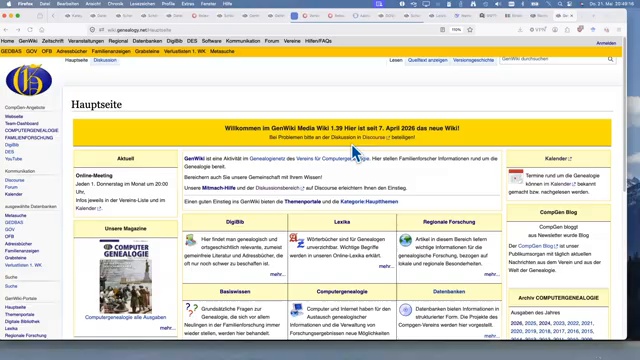Click Metasuche in the yellow bar
The image size is (640, 360).
pos(222,51)
